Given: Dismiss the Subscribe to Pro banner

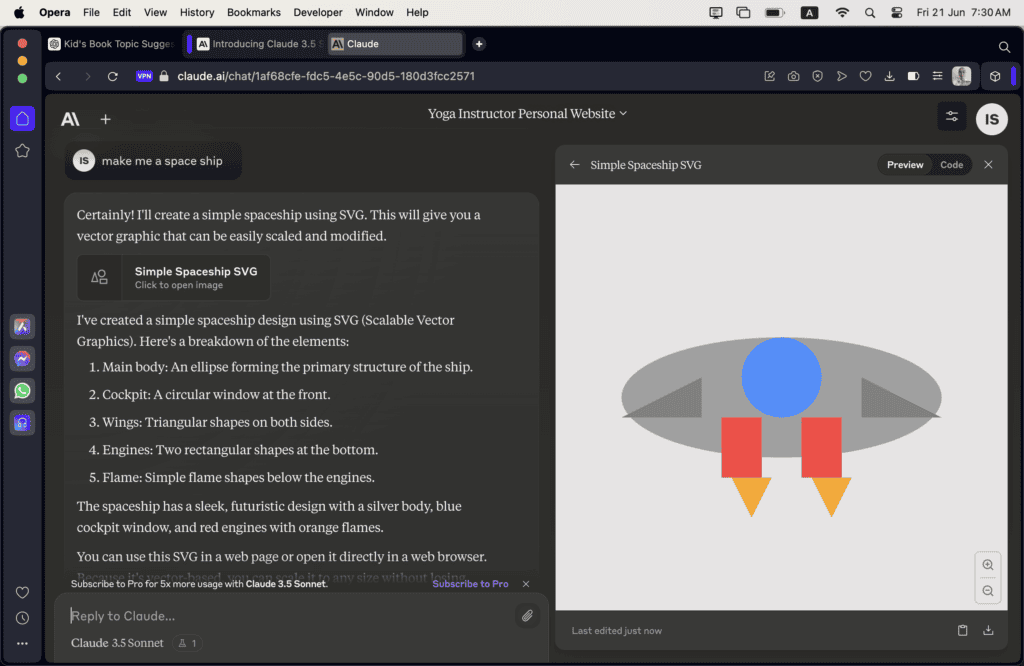Looking at the screenshot, I should 526,584.
